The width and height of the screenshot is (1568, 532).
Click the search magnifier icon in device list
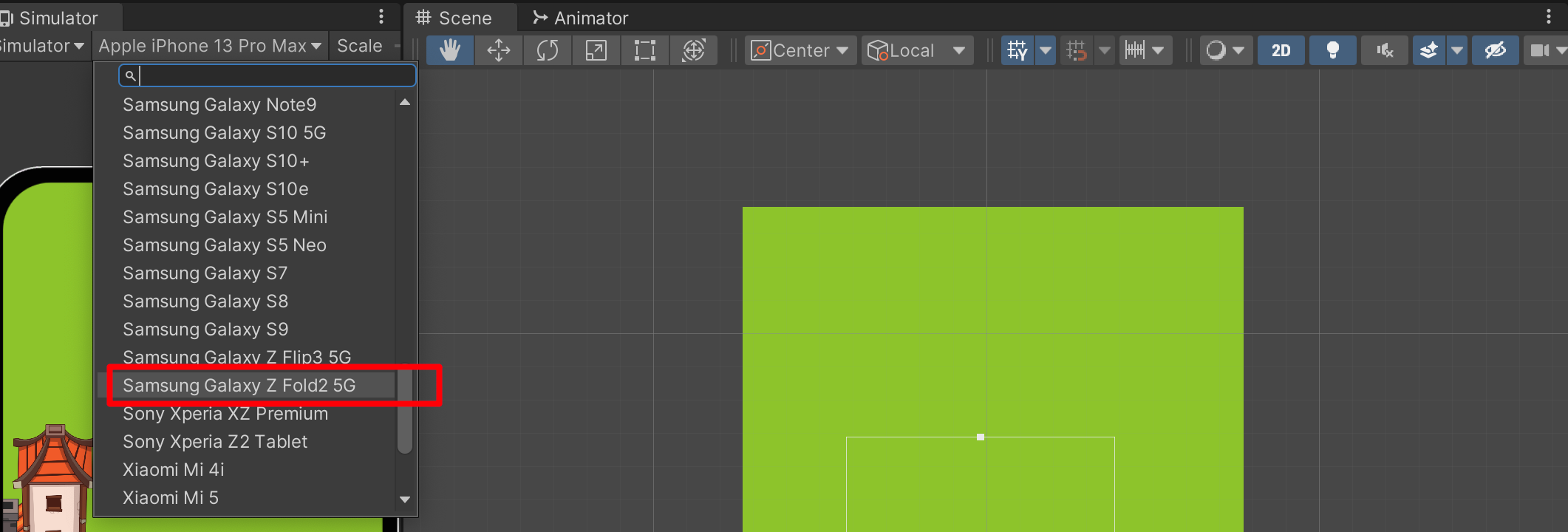tap(130, 75)
